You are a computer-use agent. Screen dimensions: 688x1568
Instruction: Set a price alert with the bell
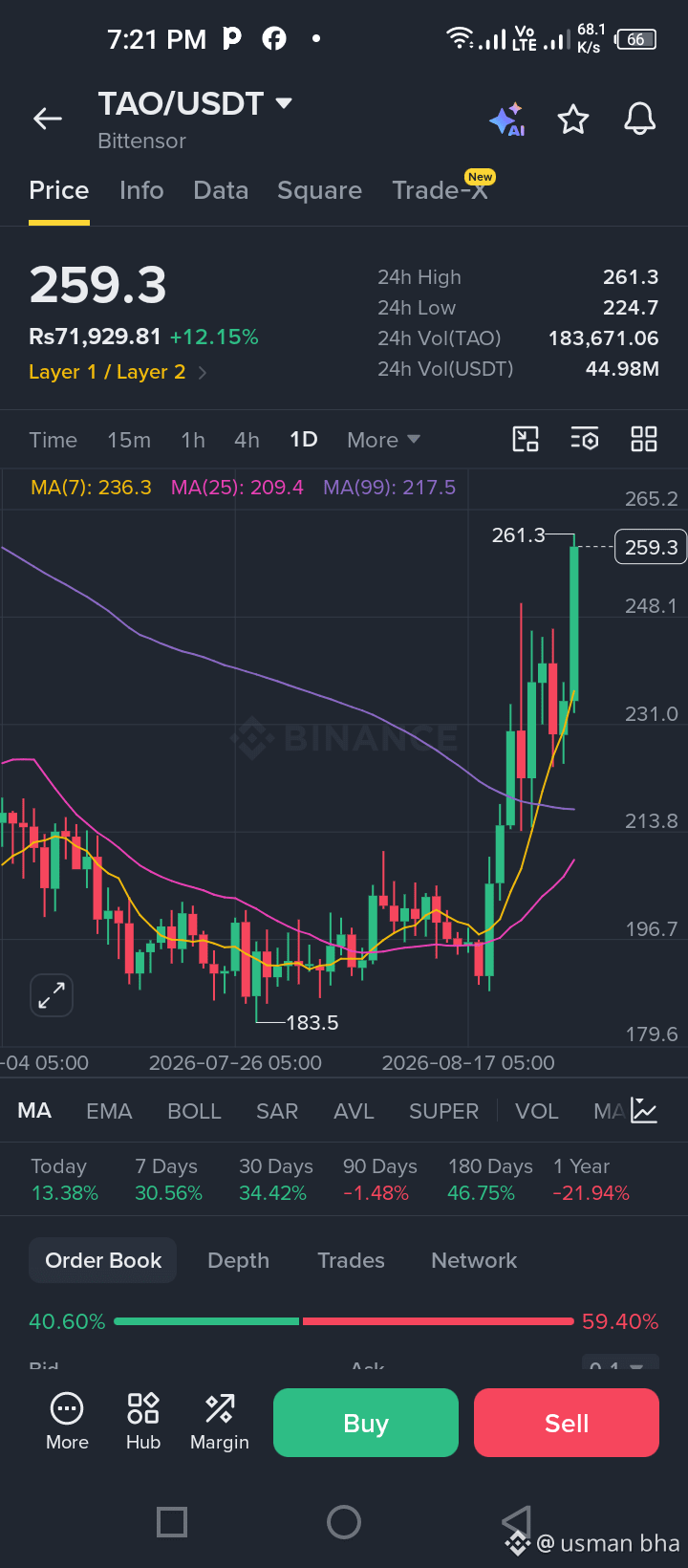(639, 120)
